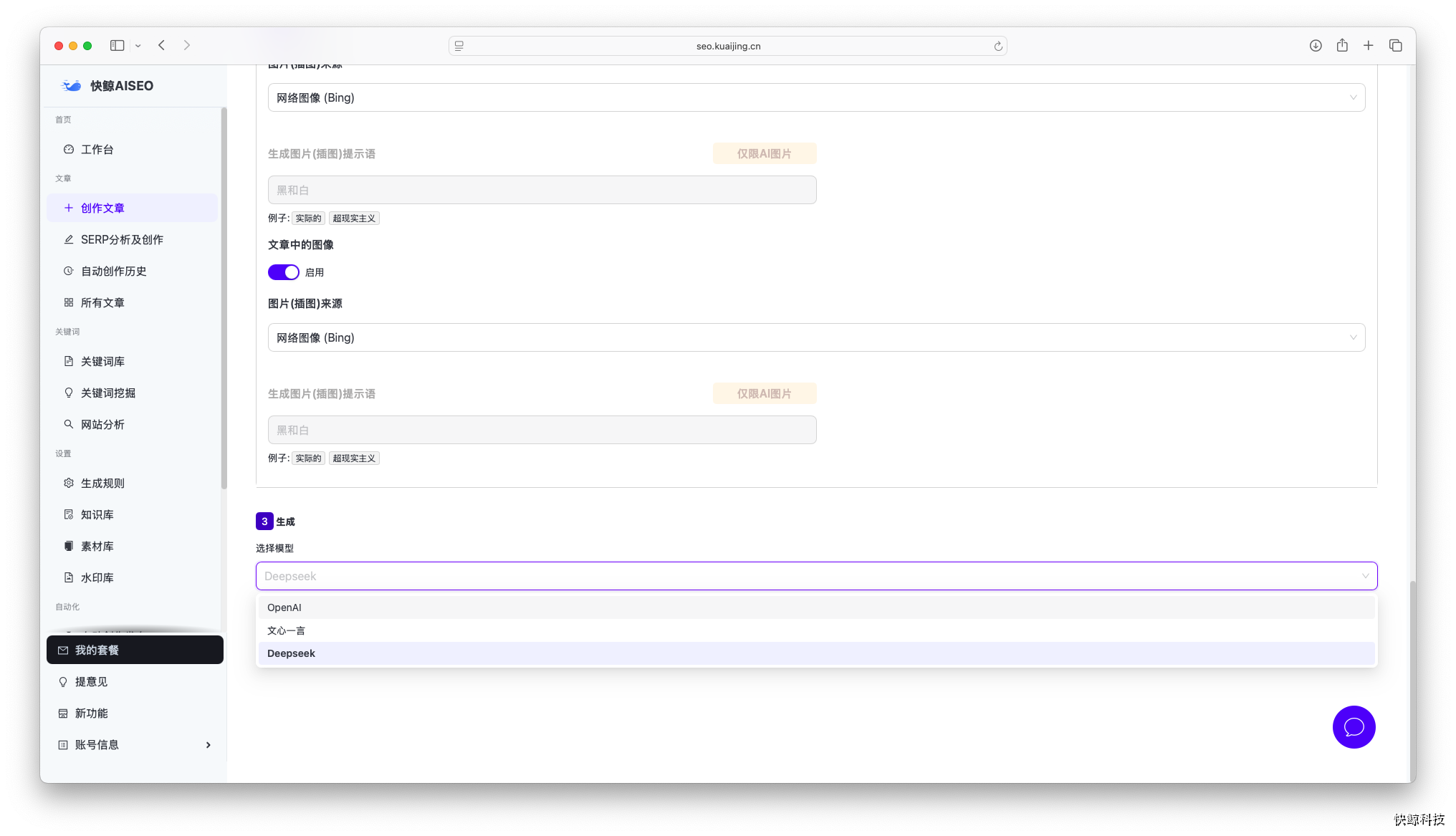
Task: Reload the page in Safari
Action: pyautogui.click(x=997, y=46)
